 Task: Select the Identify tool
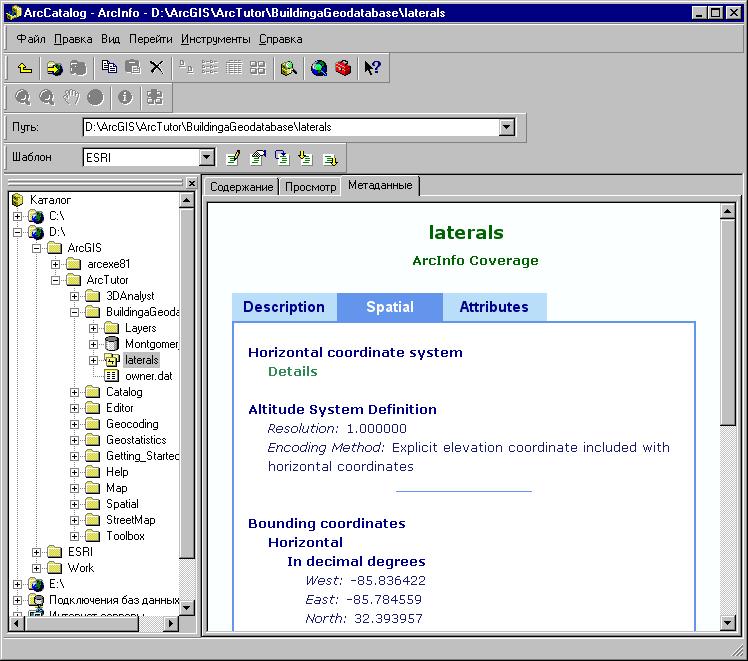pos(125,97)
